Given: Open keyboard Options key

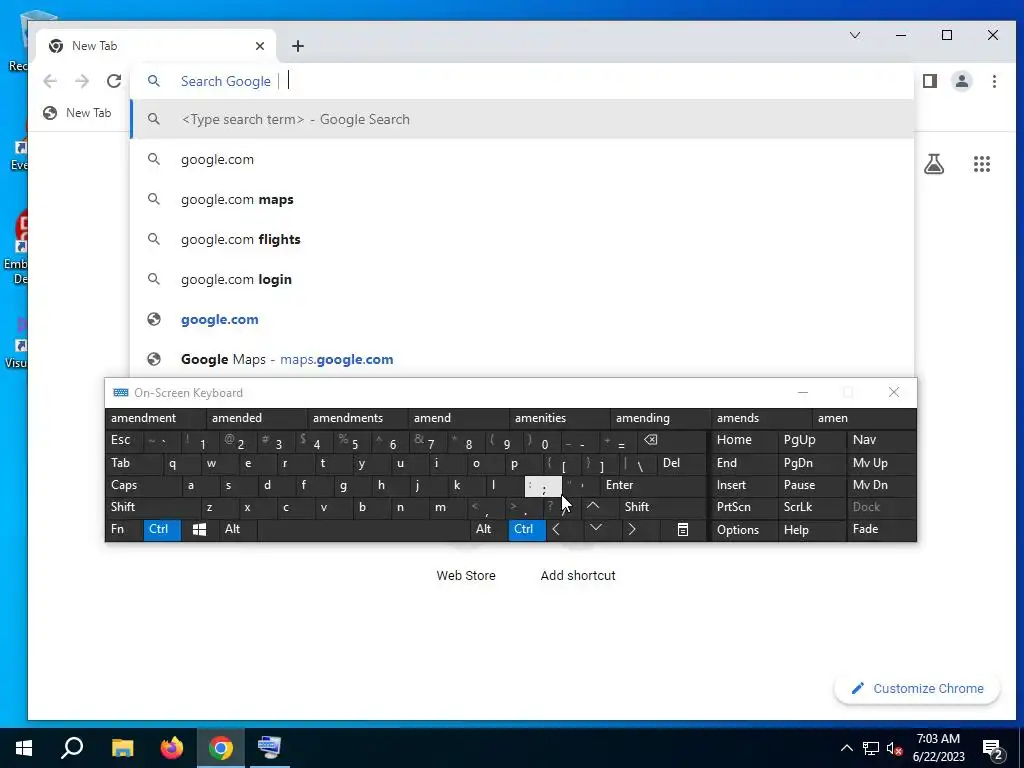Looking at the screenshot, I should point(744,530).
